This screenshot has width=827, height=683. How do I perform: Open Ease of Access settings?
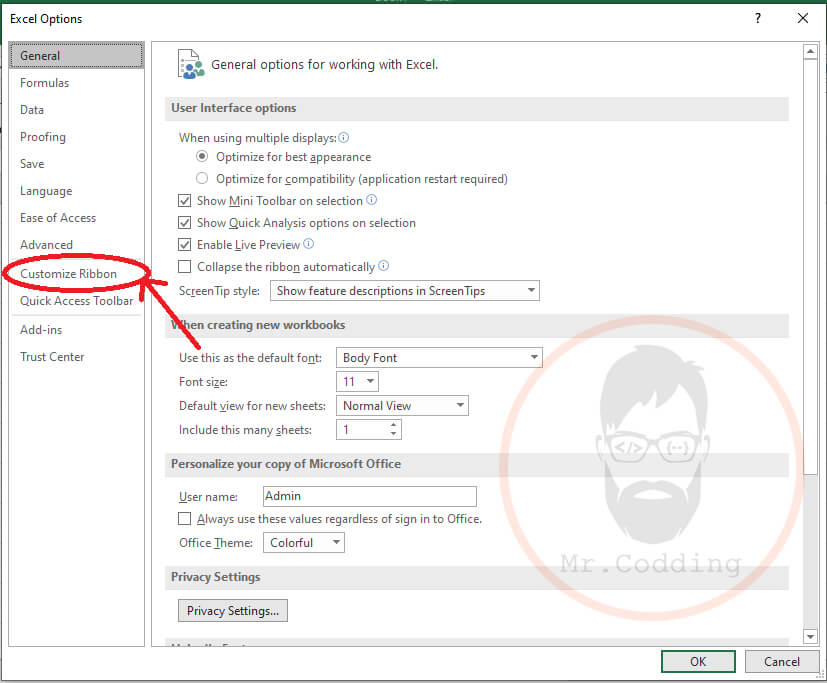[x=76, y=218]
